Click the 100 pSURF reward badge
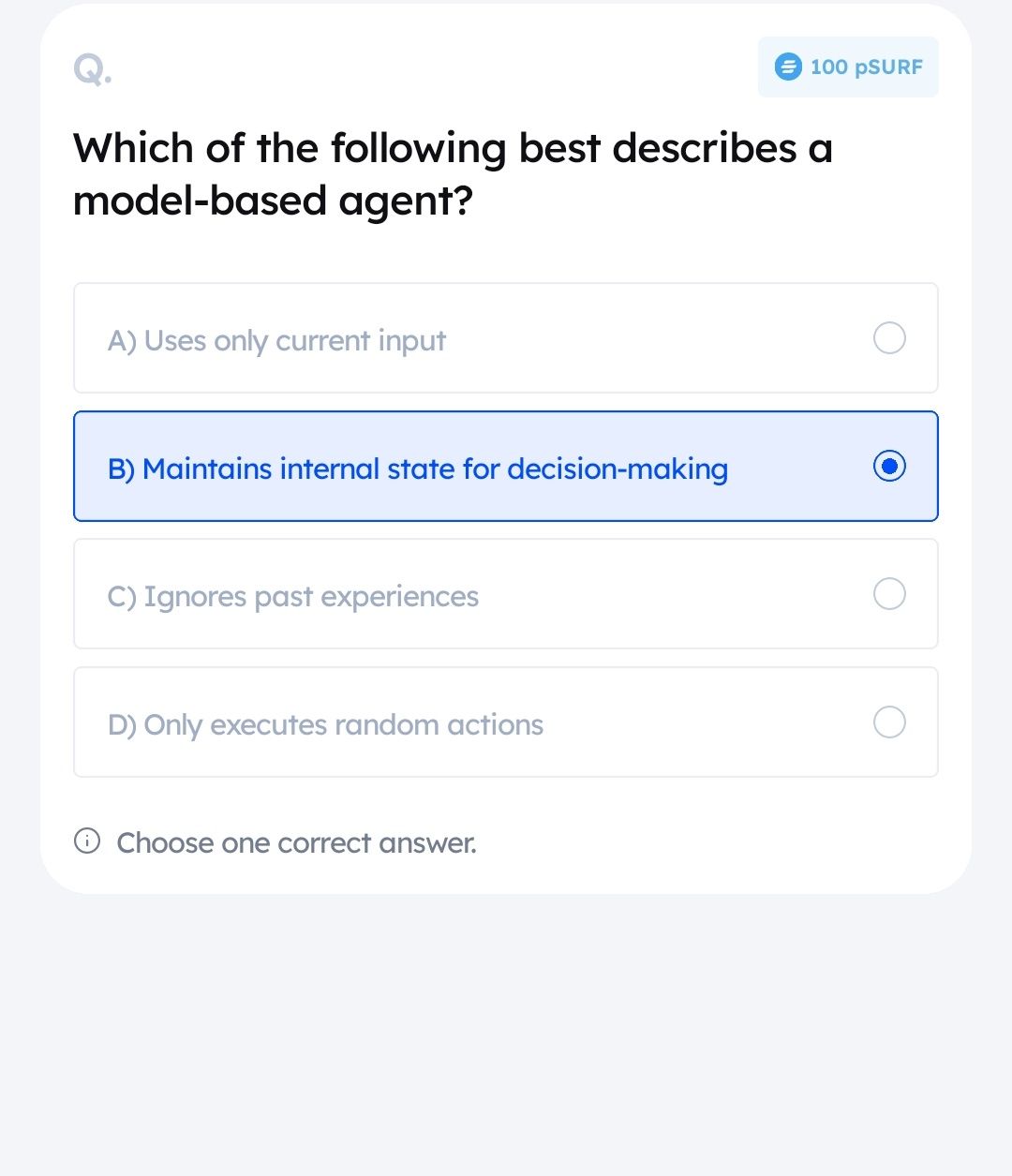 pos(846,67)
